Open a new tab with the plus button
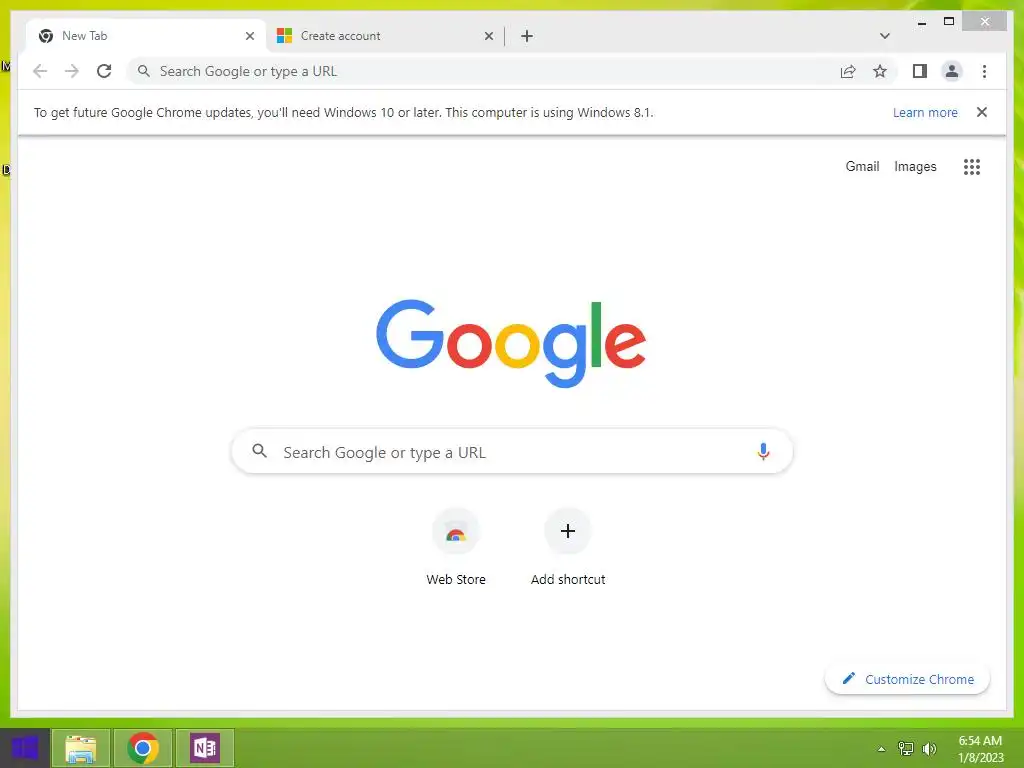The width and height of the screenshot is (1024, 768). (527, 36)
